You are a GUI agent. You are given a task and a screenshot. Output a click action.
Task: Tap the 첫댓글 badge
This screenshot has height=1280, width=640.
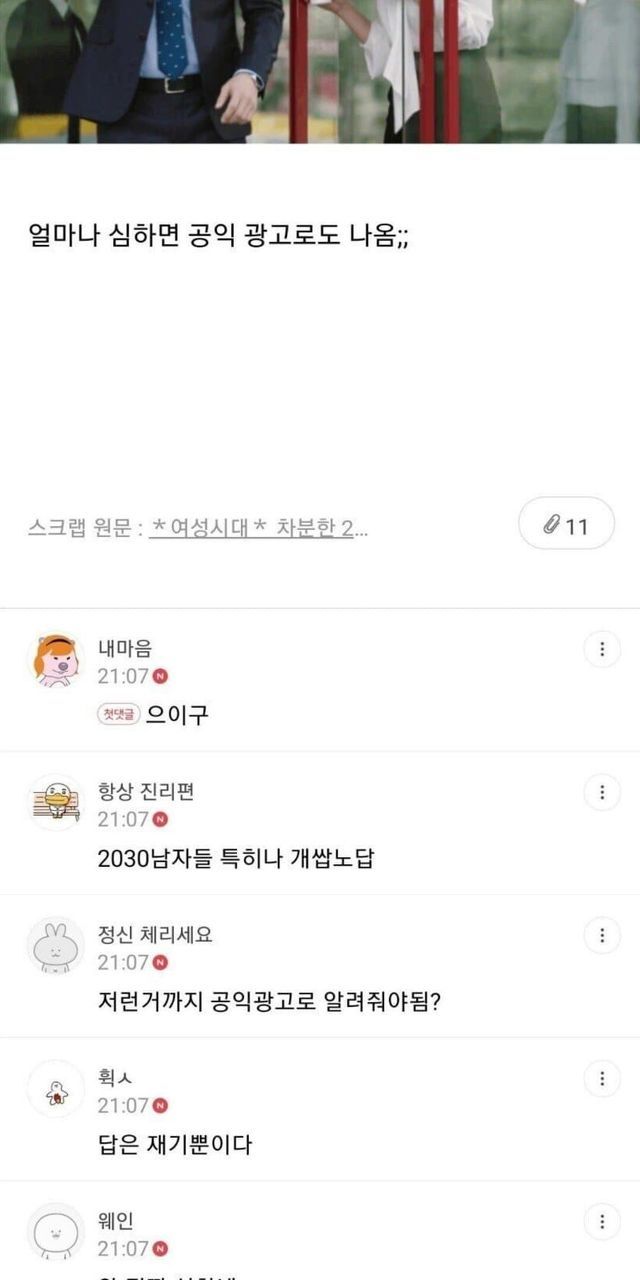point(119,715)
